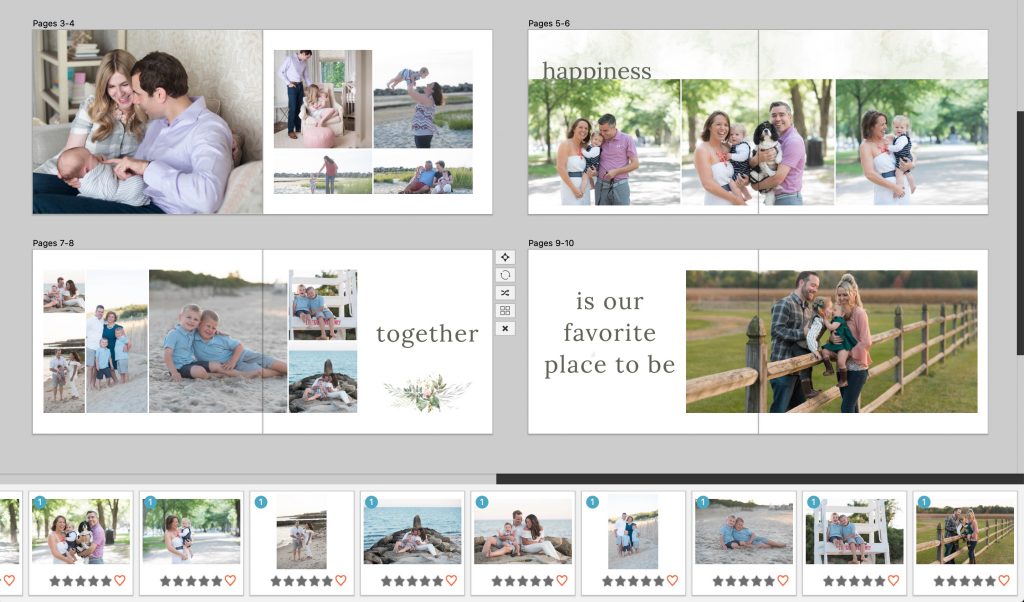1024x602 pixels.
Task: Select the "Pages 9-10" spread label
Action: [x=551, y=243]
